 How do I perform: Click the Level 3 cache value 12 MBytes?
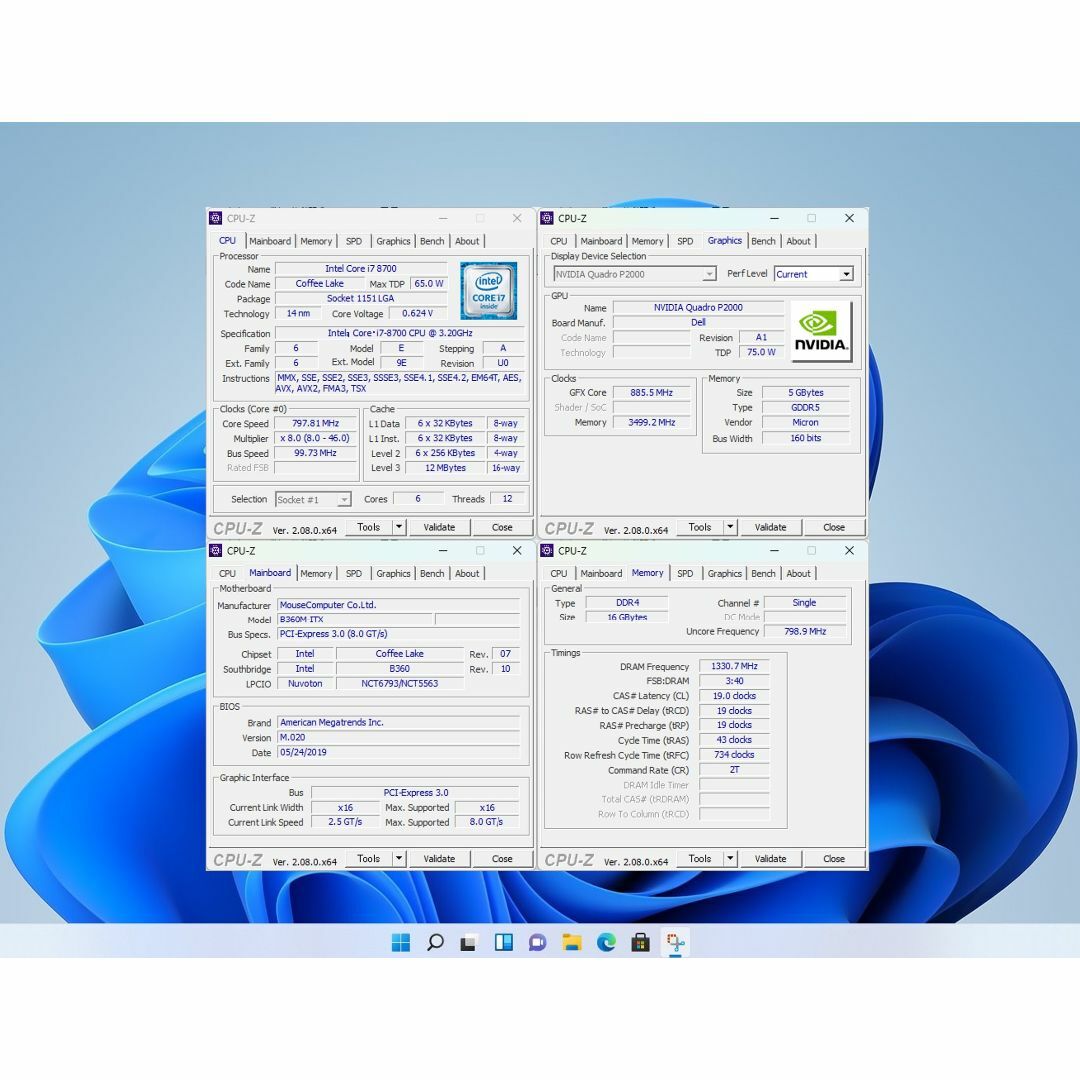tap(445, 468)
